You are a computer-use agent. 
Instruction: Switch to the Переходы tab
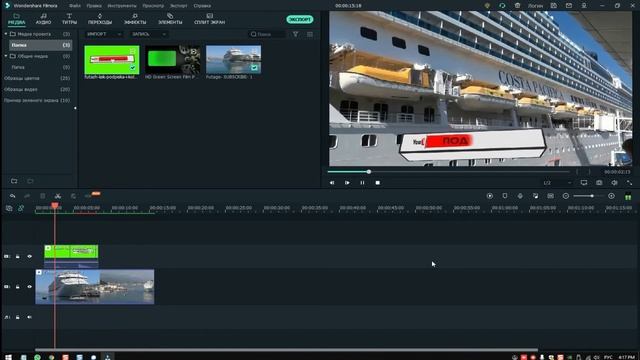[100, 19]
